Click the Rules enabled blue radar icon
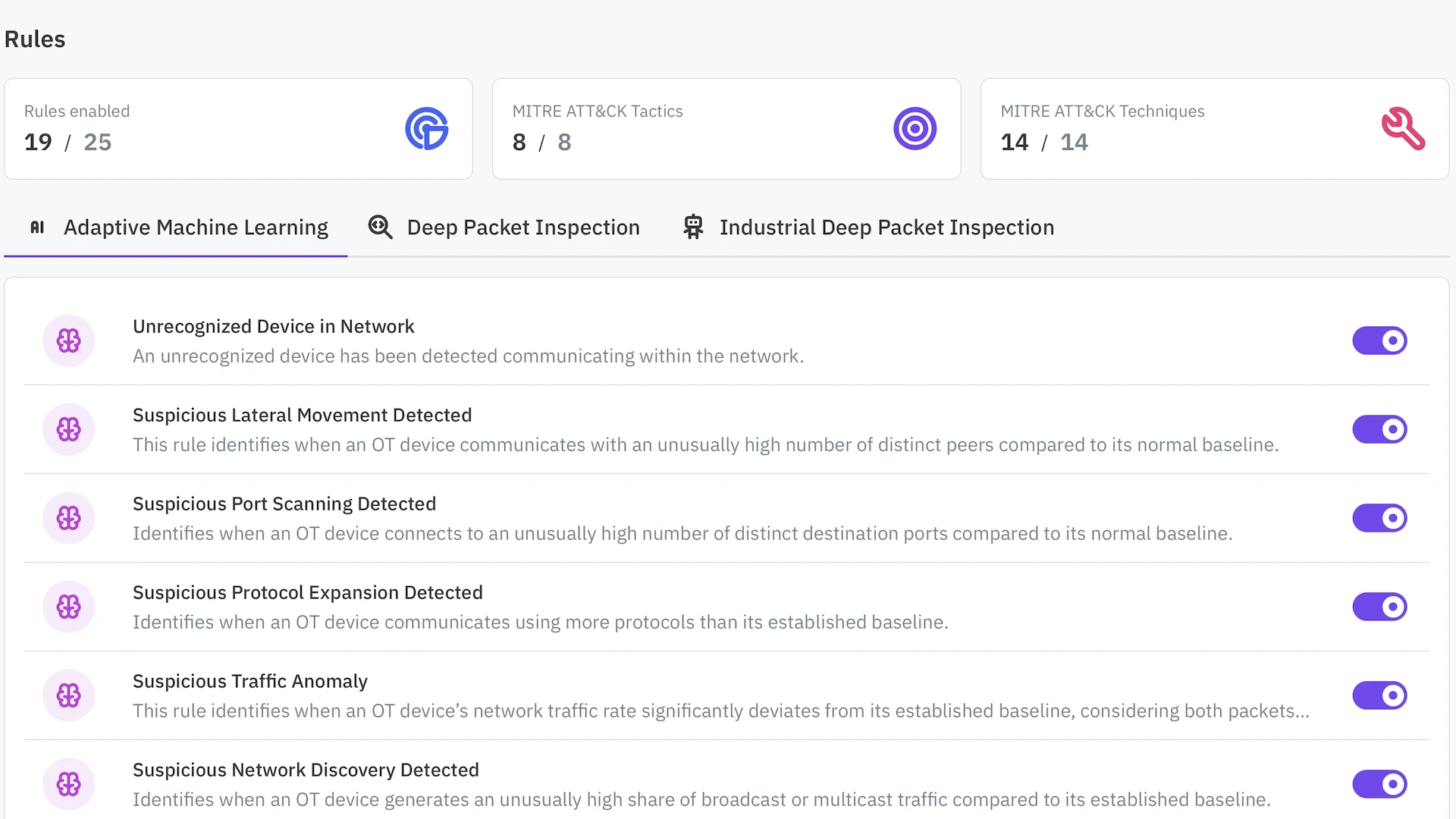This screenshot has width=1456, height=819. click(x=426, y=129)
